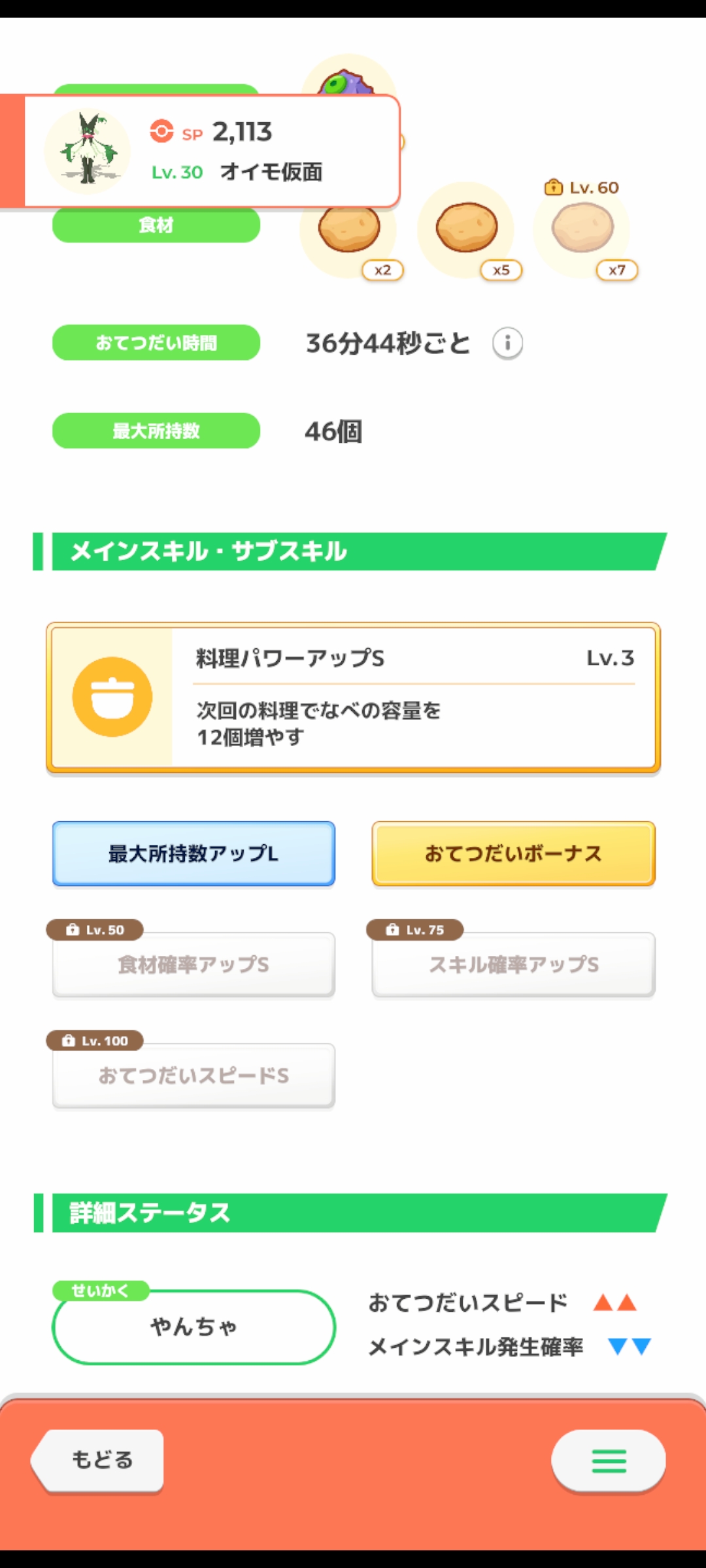Image resolution: width=706 pixels, height=1568 pixels.
Task: Select the 最大所持数アップL sub skill
Action: pyautogui.click(x=193, y=853)
